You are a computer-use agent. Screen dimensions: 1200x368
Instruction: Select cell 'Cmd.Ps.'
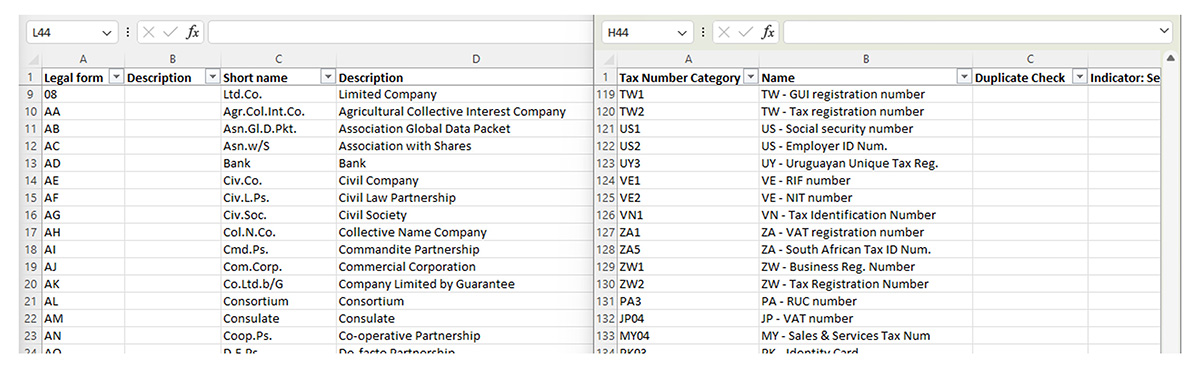(279, 250)
